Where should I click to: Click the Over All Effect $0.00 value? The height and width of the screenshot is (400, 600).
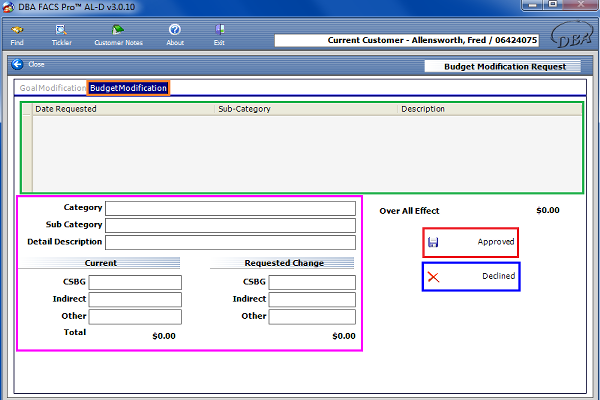click(548, 210)
